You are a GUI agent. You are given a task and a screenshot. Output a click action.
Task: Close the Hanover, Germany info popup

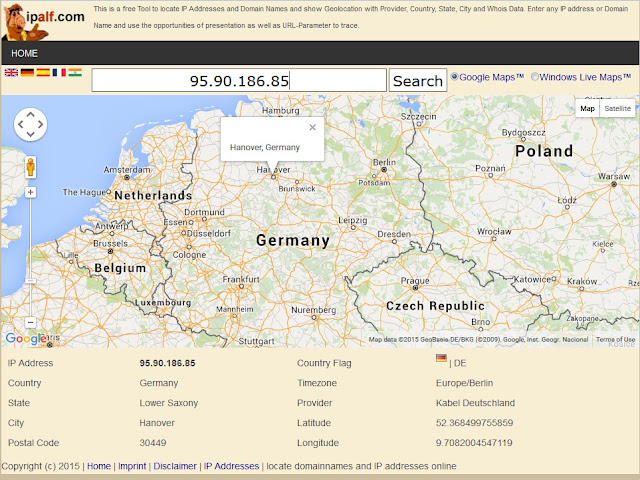(313, 127)
